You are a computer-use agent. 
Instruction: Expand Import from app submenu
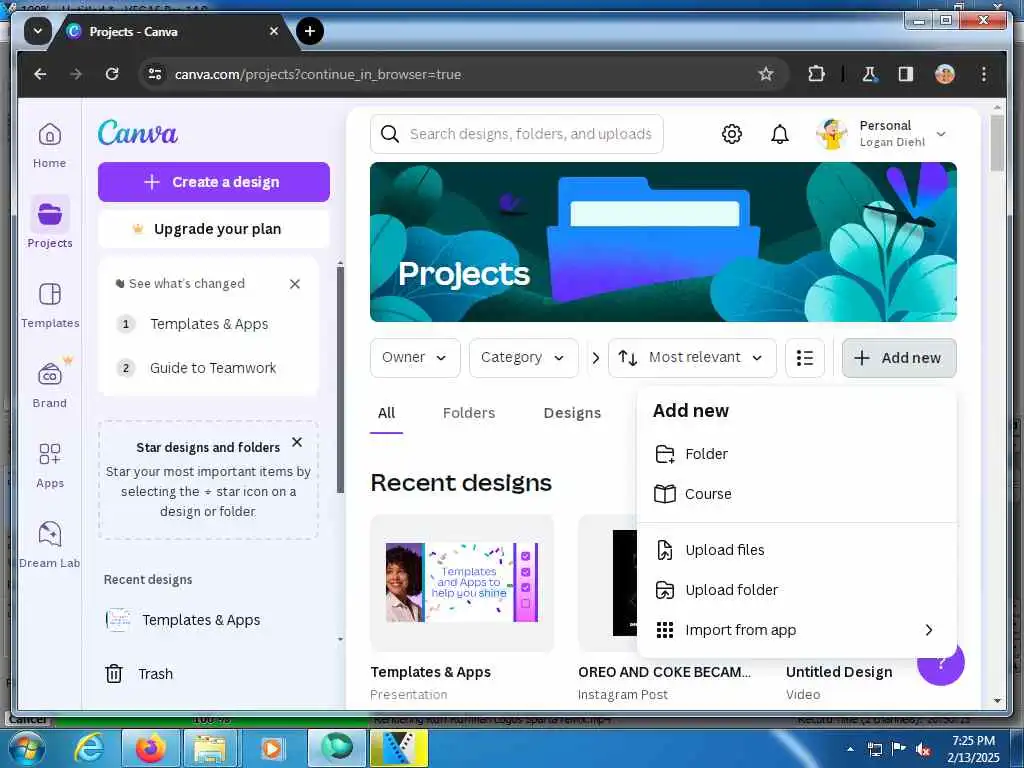796,630
